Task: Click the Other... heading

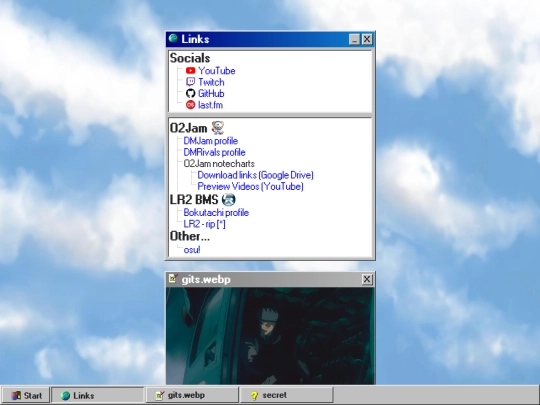Action: click(190, 236)
